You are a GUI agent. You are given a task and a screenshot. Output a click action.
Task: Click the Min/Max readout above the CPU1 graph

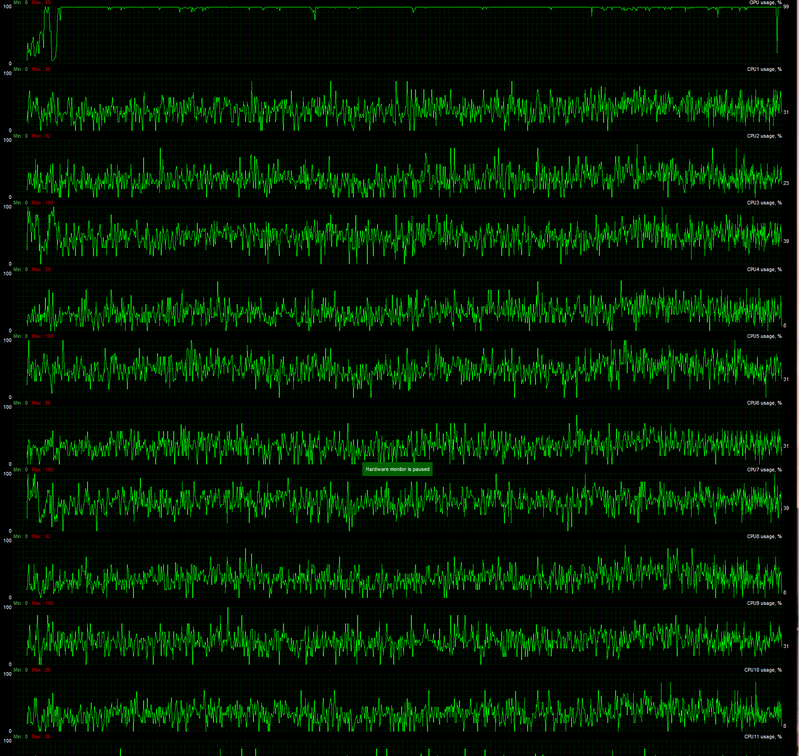(32, 69)
